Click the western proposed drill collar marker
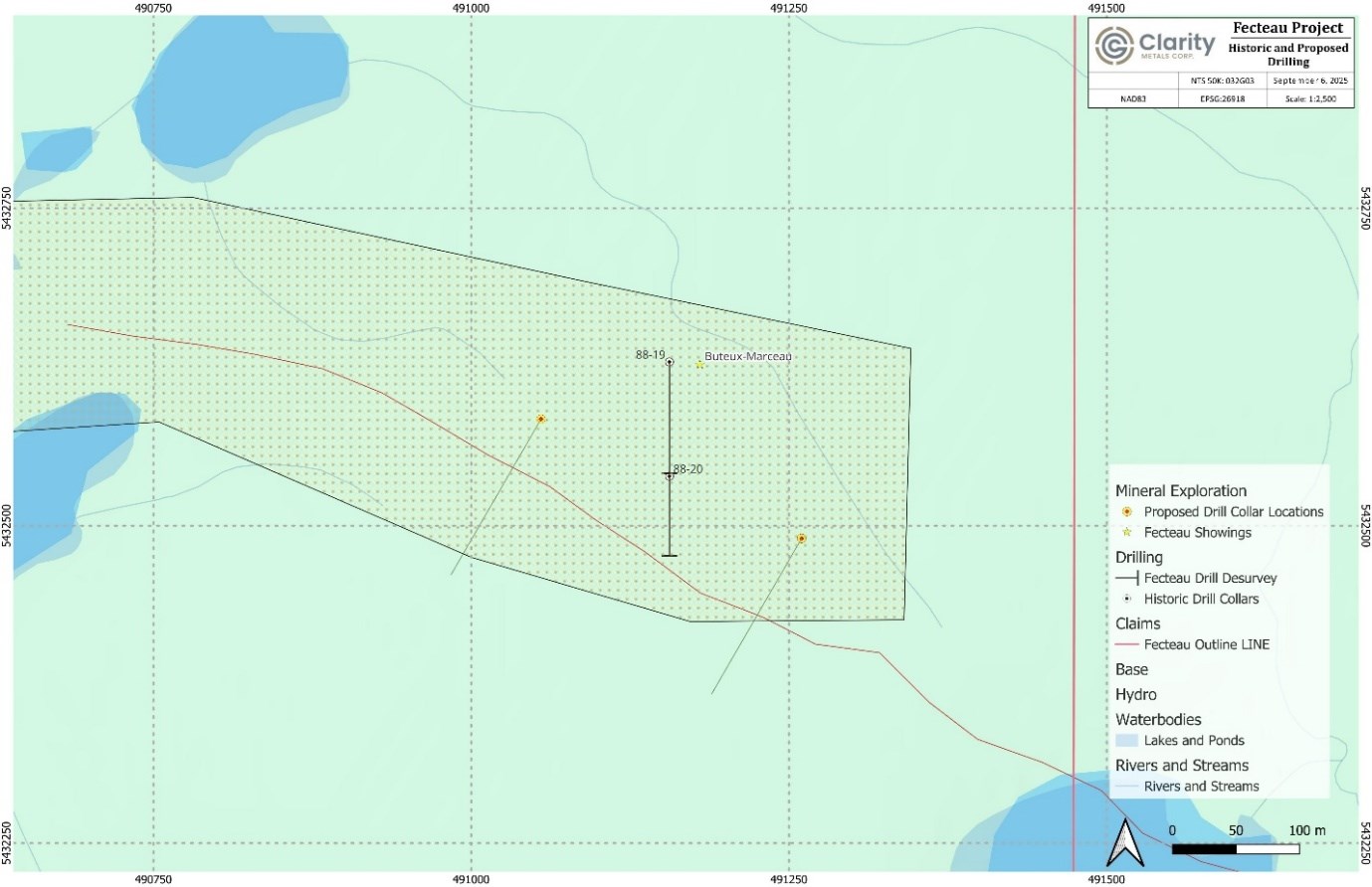 (x=540, y=419)
